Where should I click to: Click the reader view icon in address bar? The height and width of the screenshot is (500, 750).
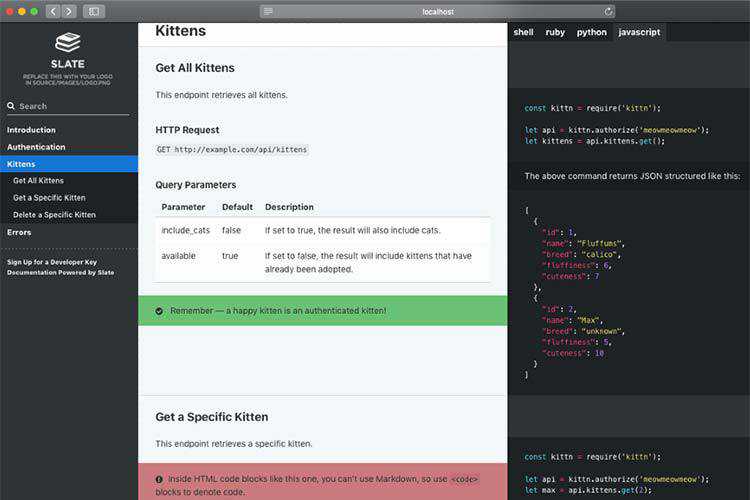(268, 11)
